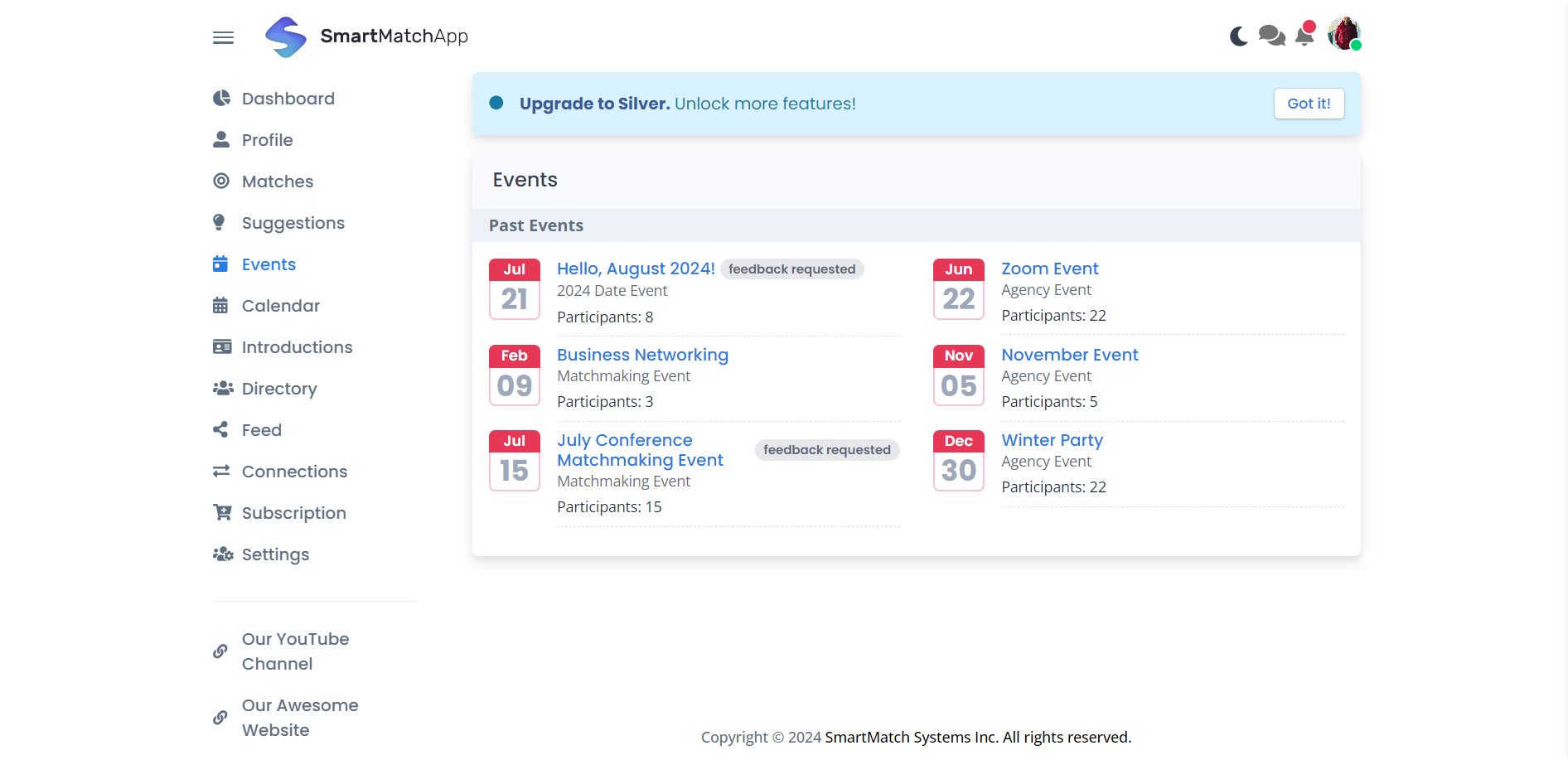This screenshot has height=760, width=1568.
Task: Dismiss the upgrade banner with Got it!
Action: [x=1308, y=103]
